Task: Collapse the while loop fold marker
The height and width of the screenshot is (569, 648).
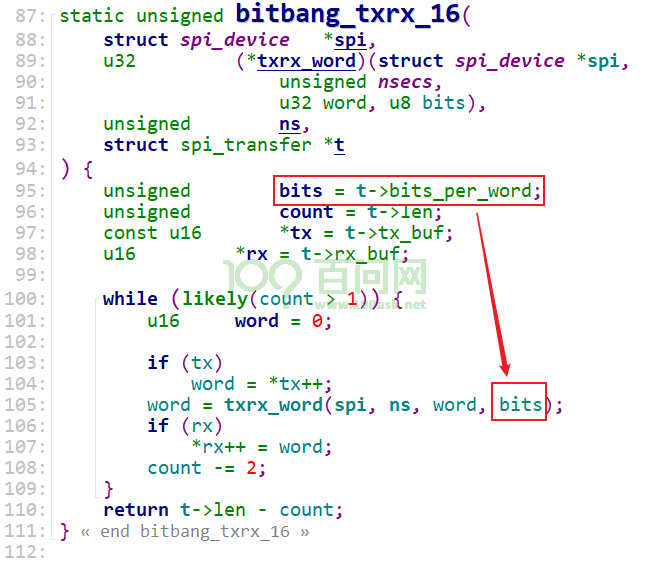Action: coord(96,299)
